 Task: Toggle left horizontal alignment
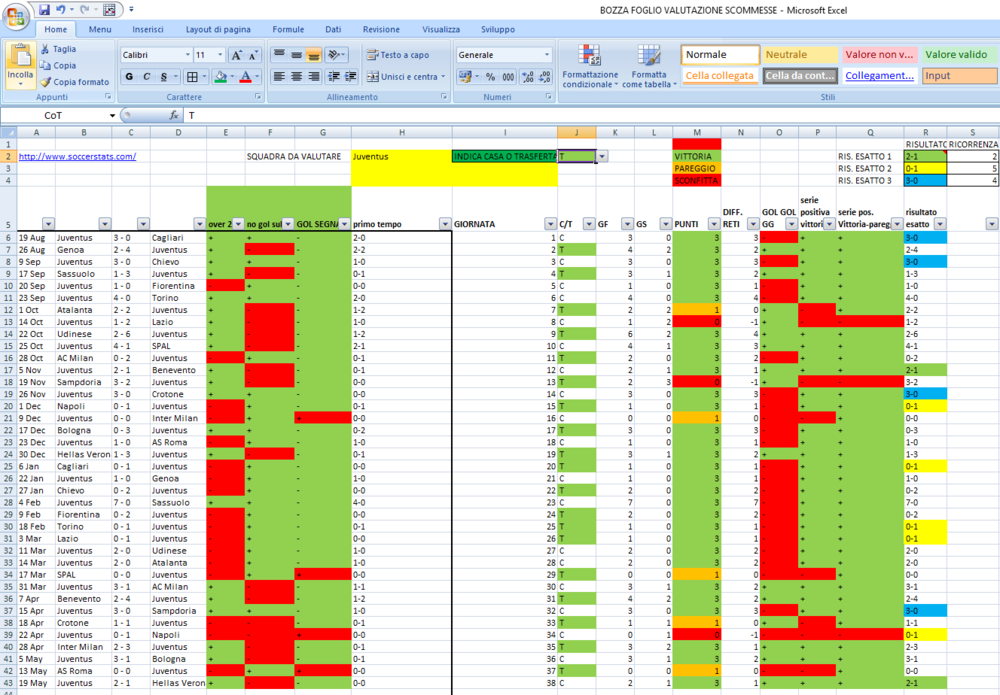279,77
